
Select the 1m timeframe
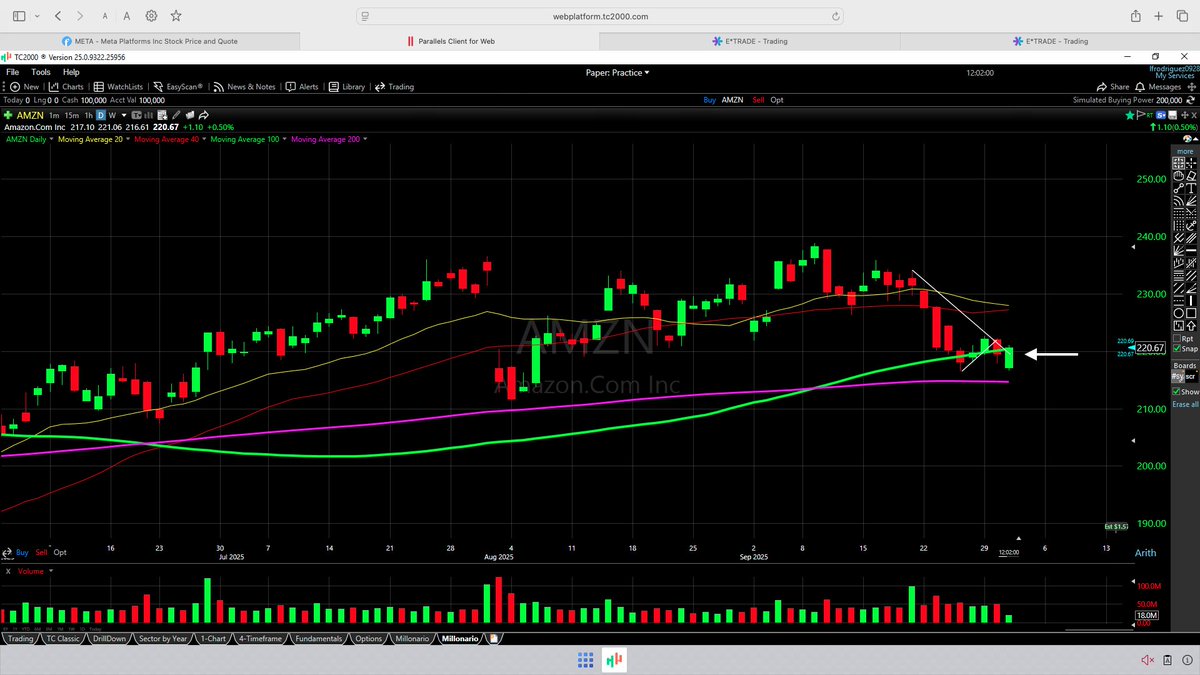pos(54,115)
